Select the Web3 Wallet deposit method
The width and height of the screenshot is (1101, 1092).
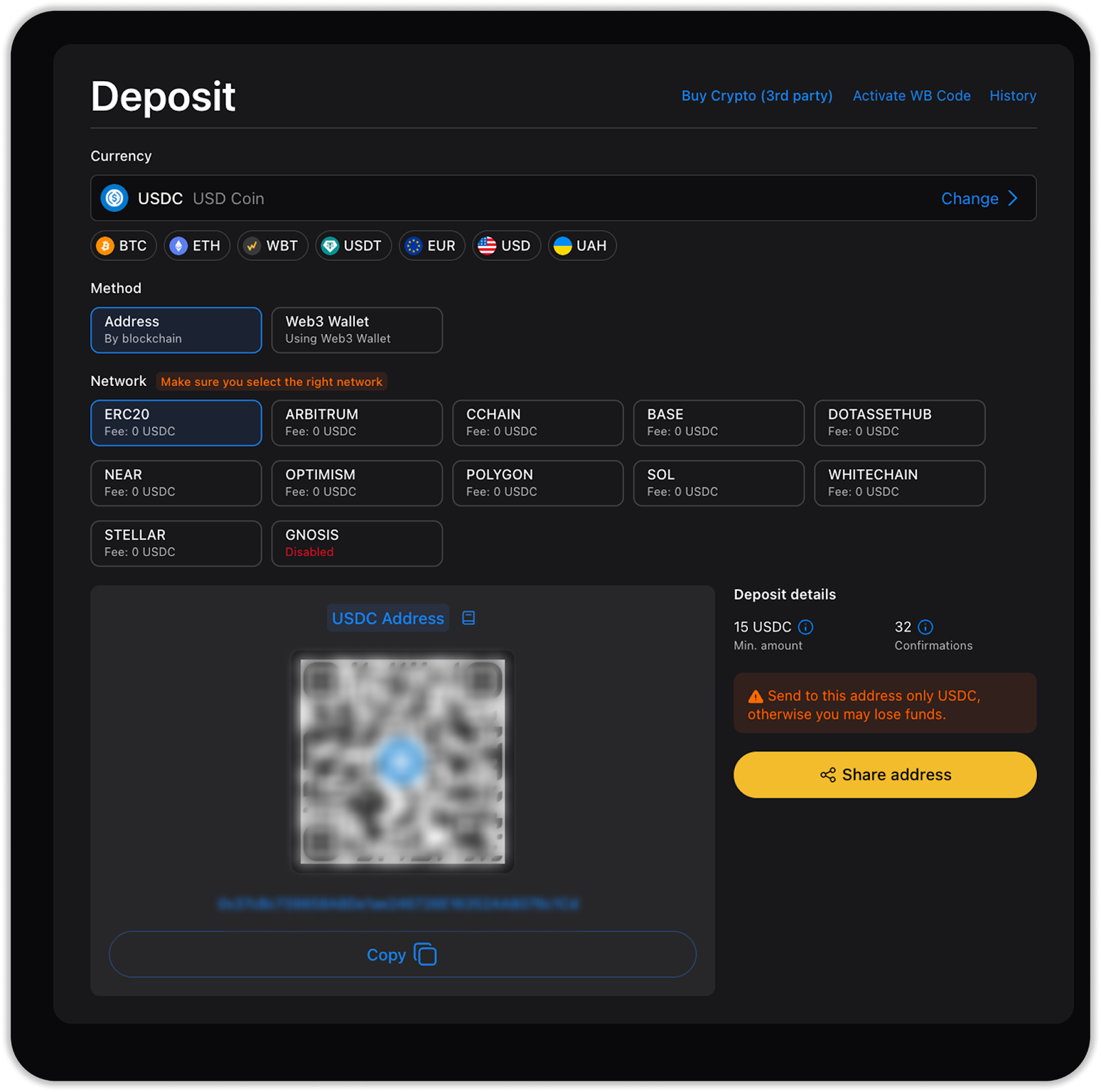coord(356,330)
